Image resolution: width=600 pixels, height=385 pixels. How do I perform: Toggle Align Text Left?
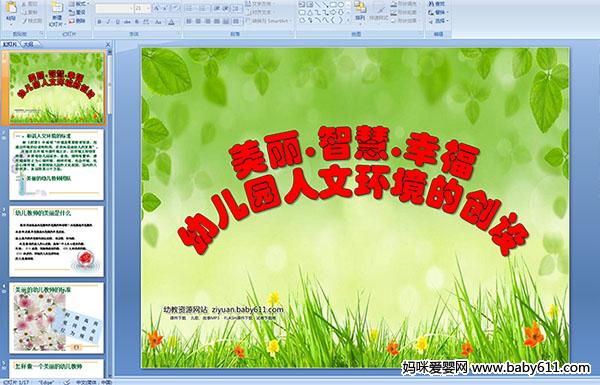pyautogui.click(x=189, y=21)
